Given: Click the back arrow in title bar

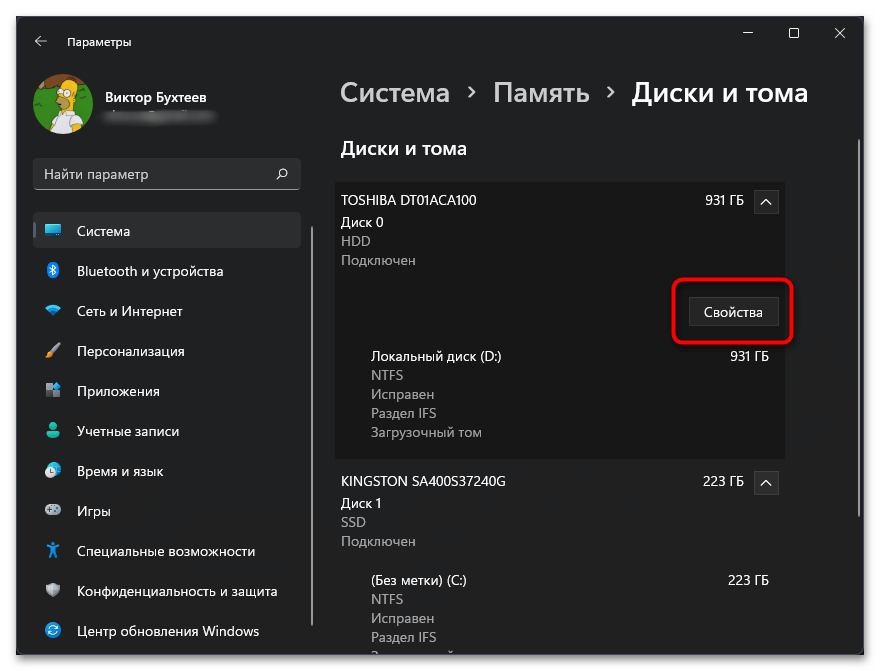Looking at the screenshot, I should pos(40,42).
